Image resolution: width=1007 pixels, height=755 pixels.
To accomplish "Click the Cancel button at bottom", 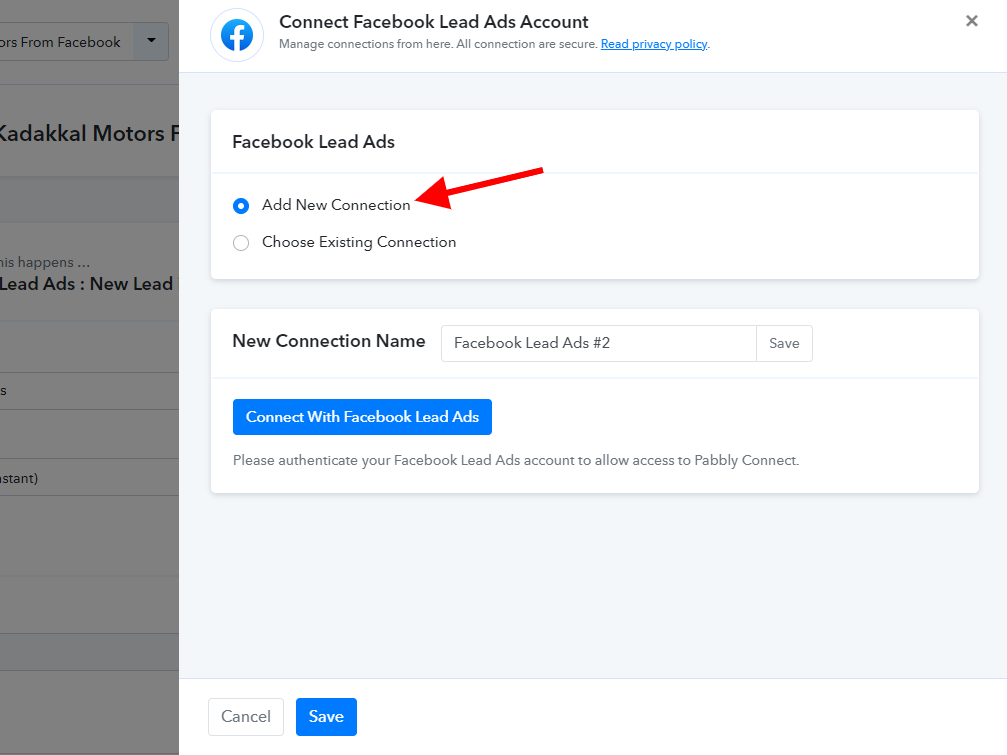I will pos(246,716).
